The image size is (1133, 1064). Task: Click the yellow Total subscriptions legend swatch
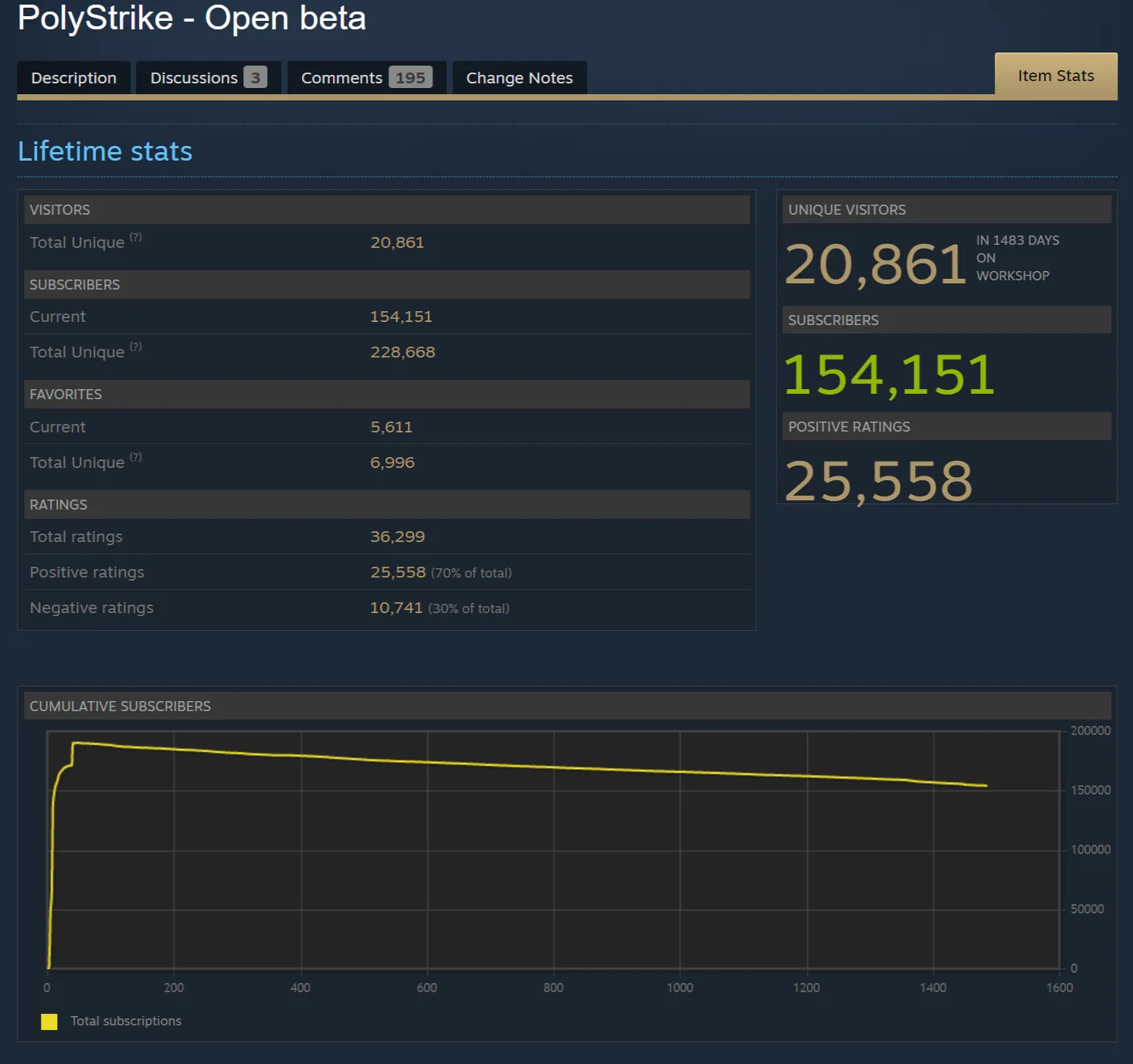49,1022
